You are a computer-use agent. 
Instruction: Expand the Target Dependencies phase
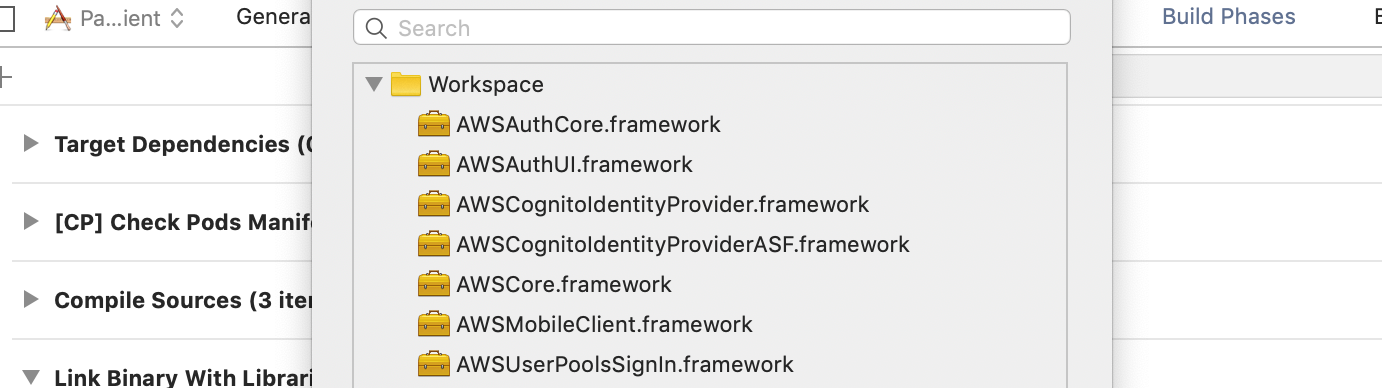click(x=31, y=144)
